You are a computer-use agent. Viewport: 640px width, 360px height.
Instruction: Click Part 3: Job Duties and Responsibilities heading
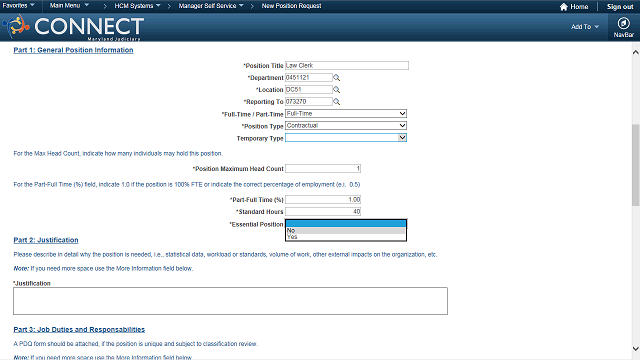click(x=79, y=329)
